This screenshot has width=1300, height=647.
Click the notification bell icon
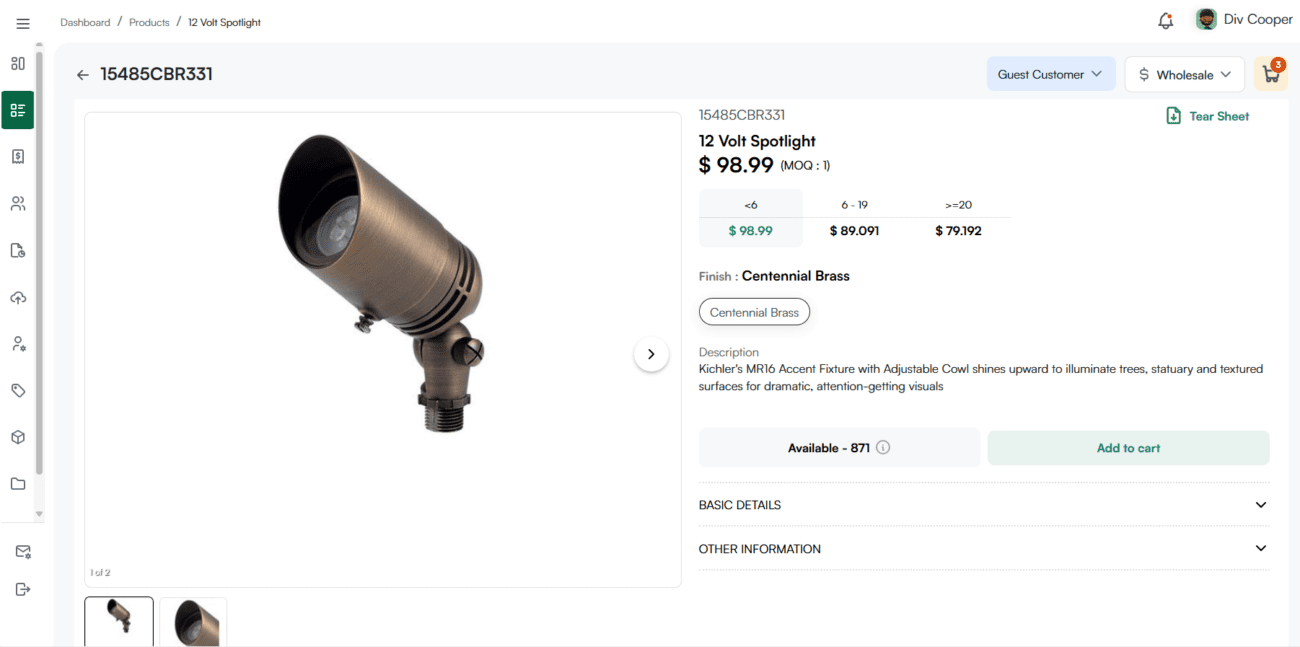(1165, 21)
